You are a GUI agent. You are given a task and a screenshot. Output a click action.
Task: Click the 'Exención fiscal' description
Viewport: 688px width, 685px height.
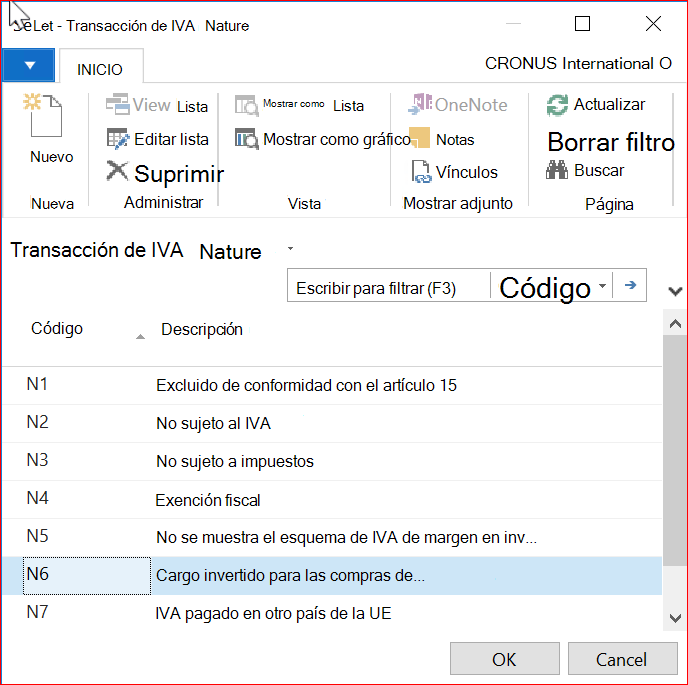[x=208, y=500]
